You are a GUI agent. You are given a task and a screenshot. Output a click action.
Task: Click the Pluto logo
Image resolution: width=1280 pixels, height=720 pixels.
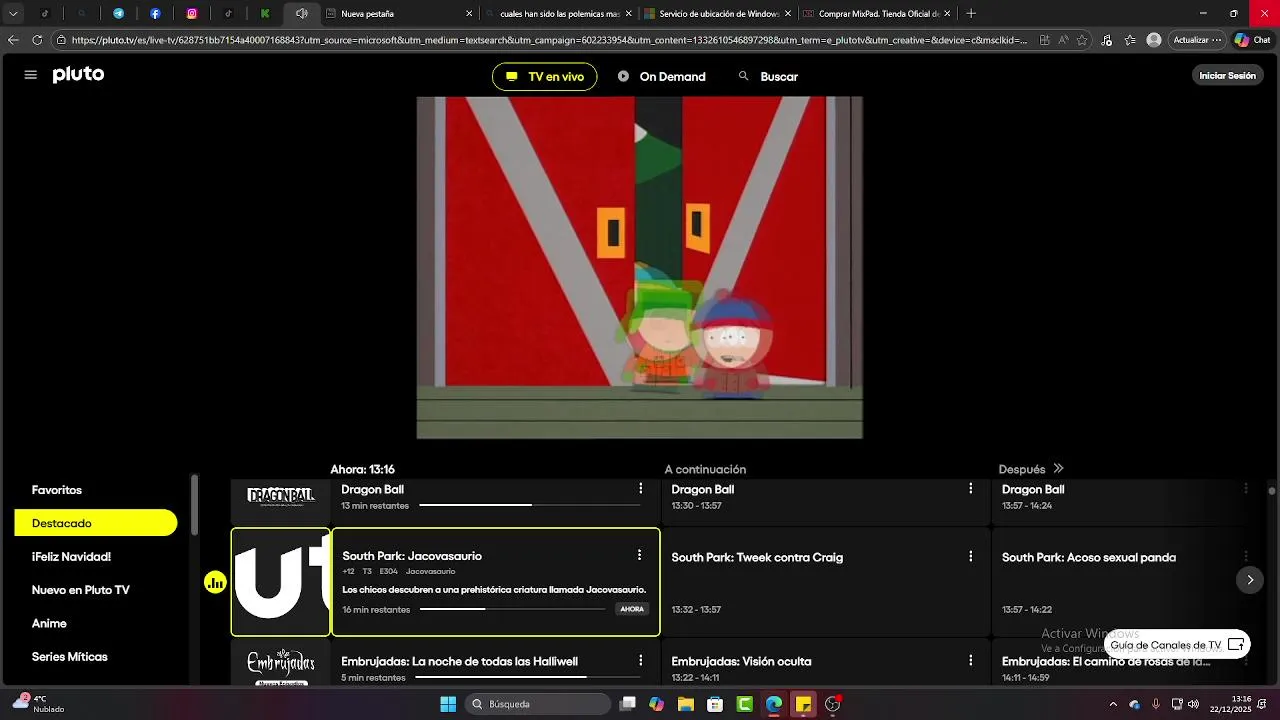pyautogui.click(x=78, y=75)
